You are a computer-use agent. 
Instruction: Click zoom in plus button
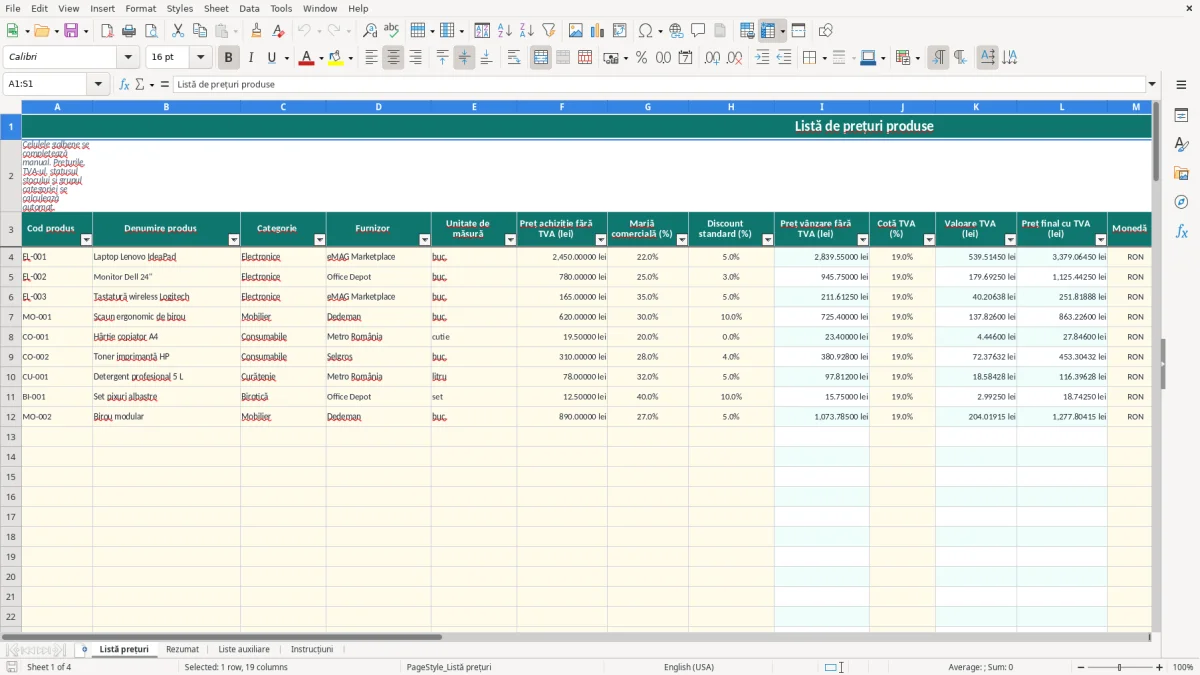tap(1160, 667)
